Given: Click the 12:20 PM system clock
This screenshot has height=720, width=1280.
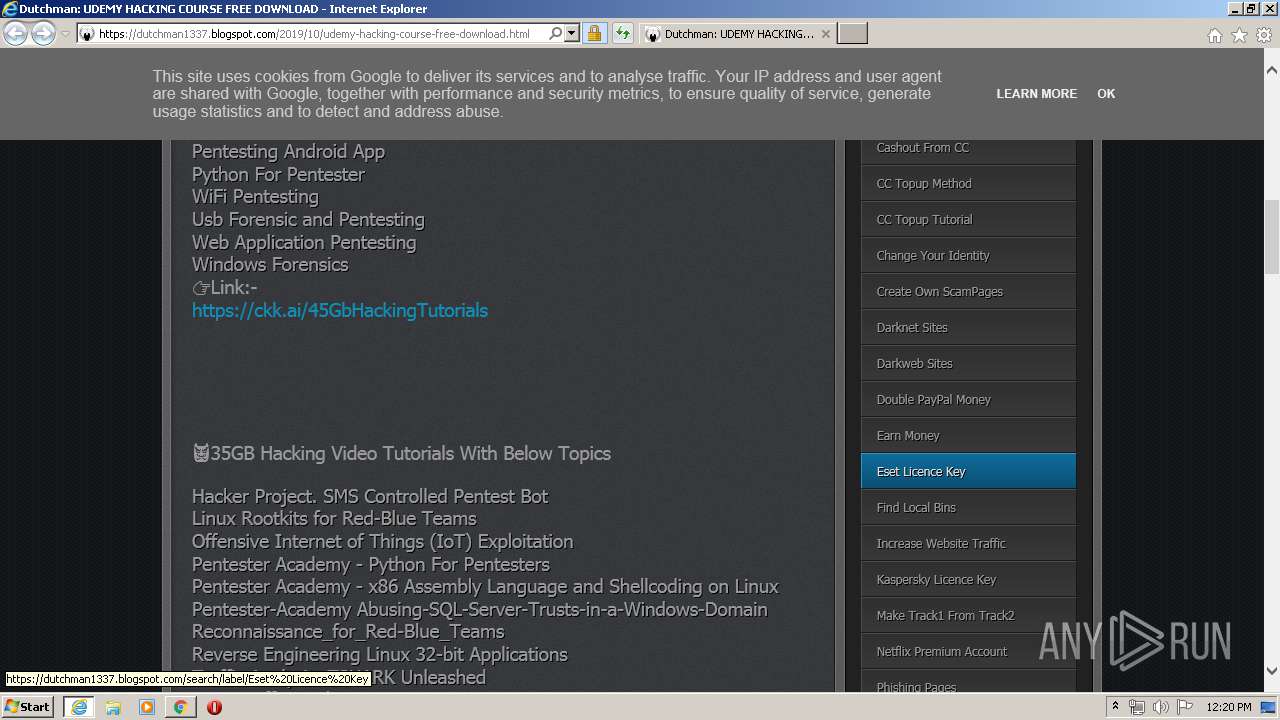Looking at the screenshot, I should click(1229, 707).
